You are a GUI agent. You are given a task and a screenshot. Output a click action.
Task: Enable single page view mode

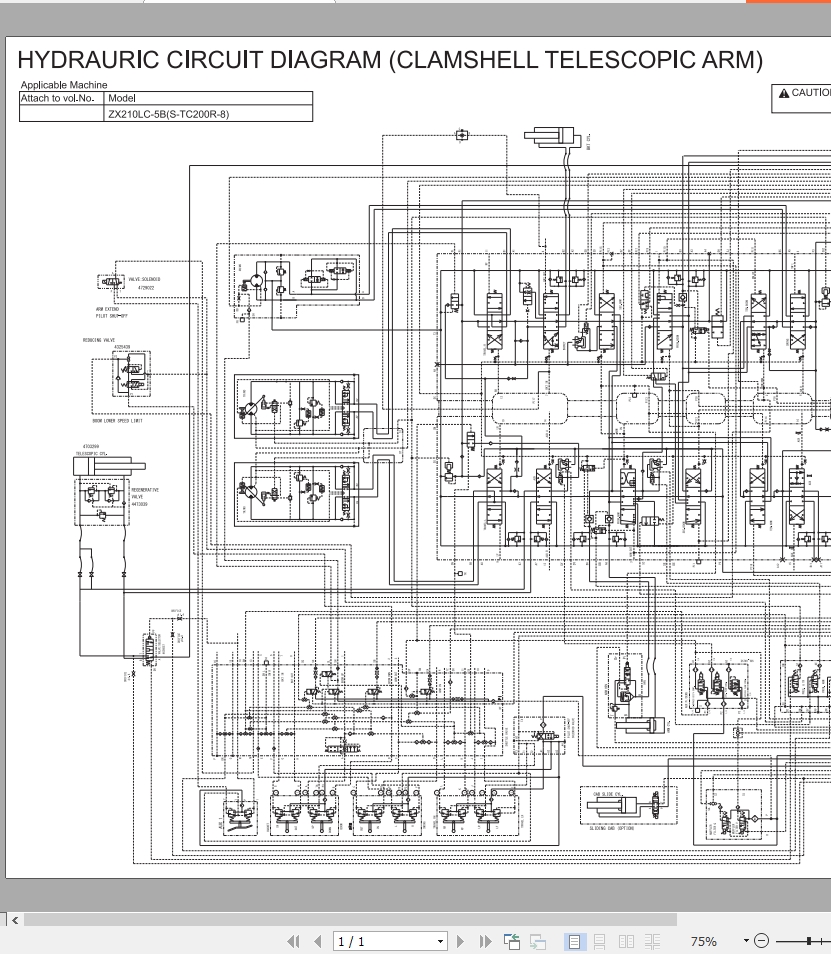(x=574, y=942)
